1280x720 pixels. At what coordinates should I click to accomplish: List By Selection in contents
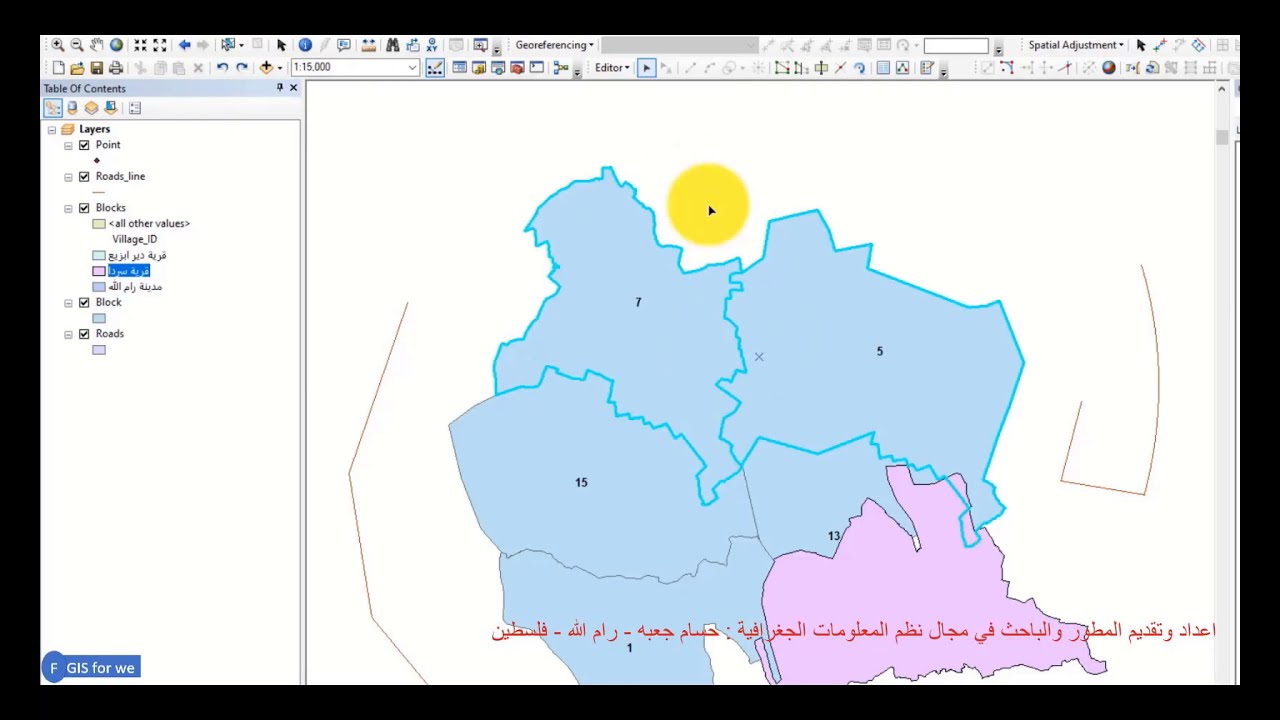(110, 108)
